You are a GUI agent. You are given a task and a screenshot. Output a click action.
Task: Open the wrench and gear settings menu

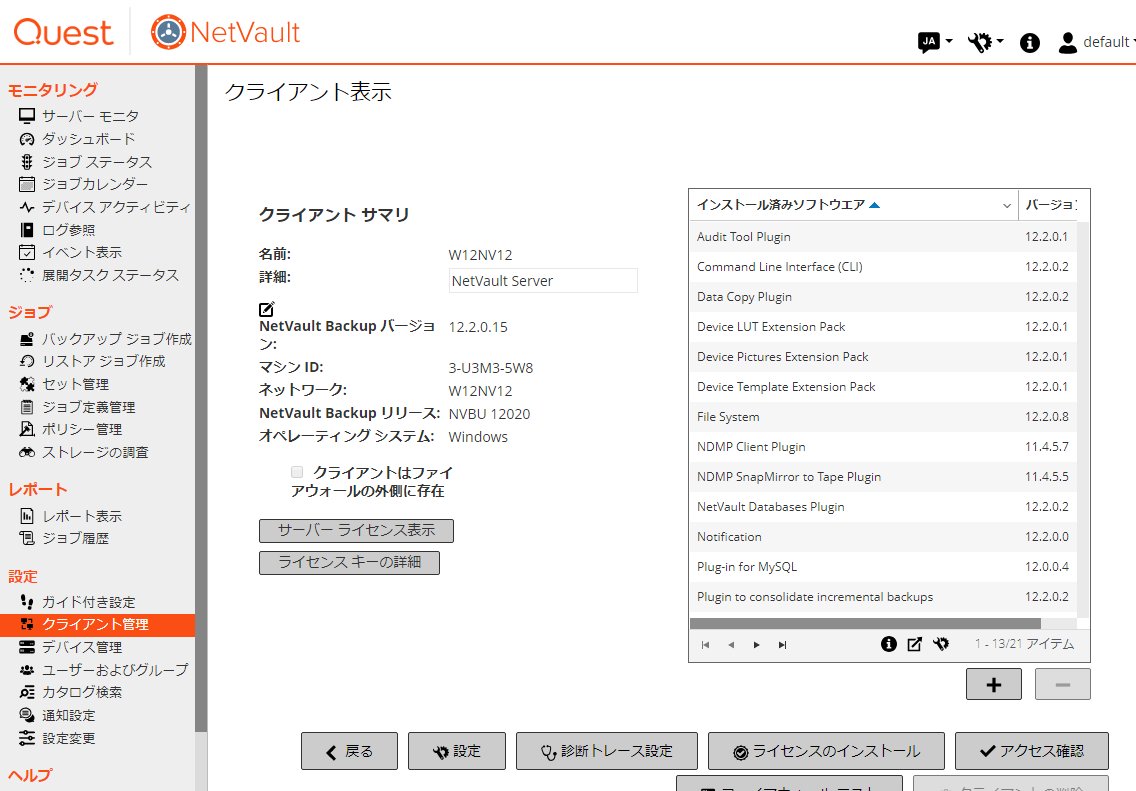(x=985, y=42)
